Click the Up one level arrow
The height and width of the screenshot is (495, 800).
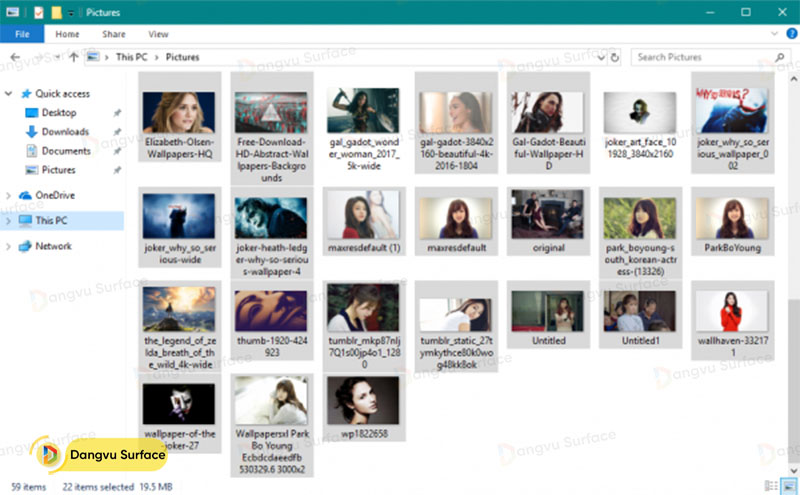[x=73, y=57]
